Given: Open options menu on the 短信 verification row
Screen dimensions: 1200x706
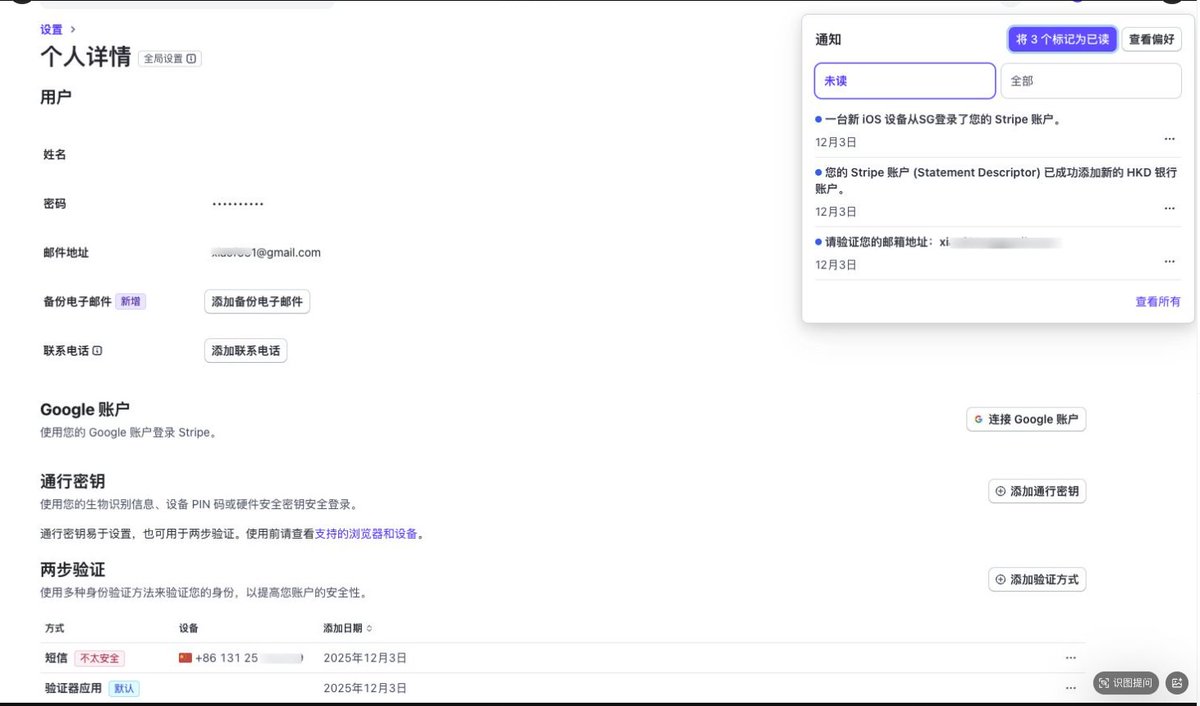Looking at the screenshot, I should (1071, 657).
